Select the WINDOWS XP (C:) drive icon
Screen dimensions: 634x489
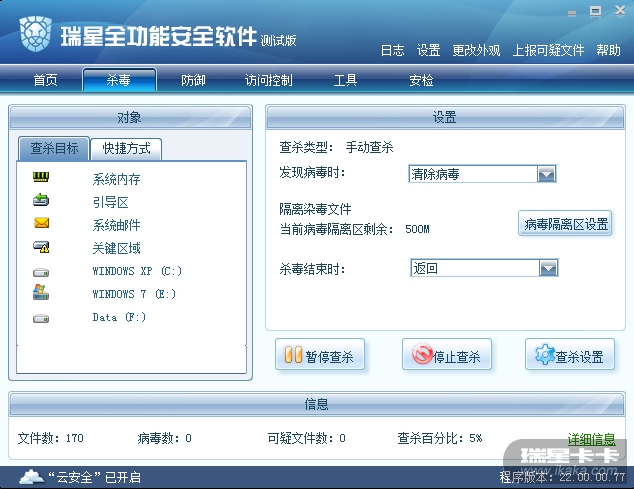[x=41, y=273]
